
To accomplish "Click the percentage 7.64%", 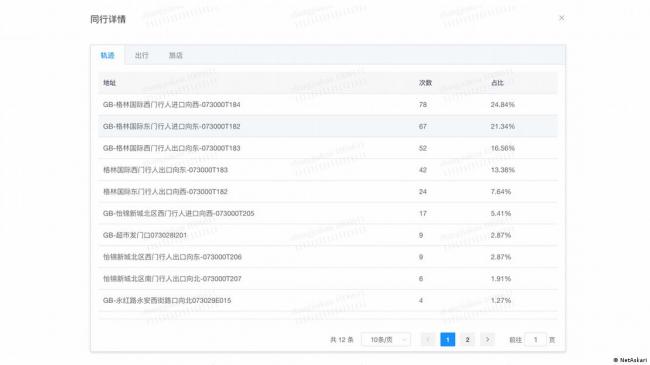I will click(501, 192).
